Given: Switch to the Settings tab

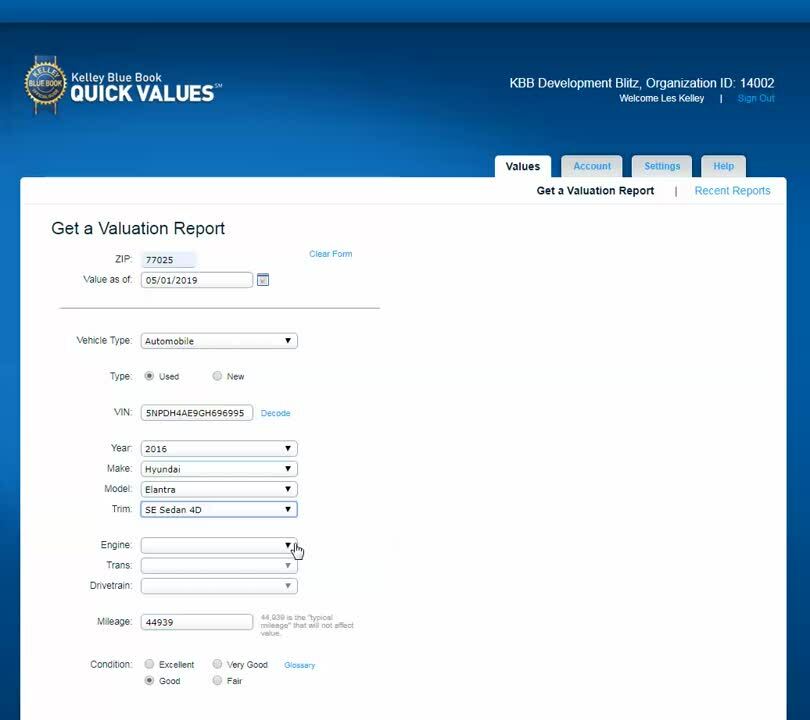Looking at the screenshot, I should [662, 166].
